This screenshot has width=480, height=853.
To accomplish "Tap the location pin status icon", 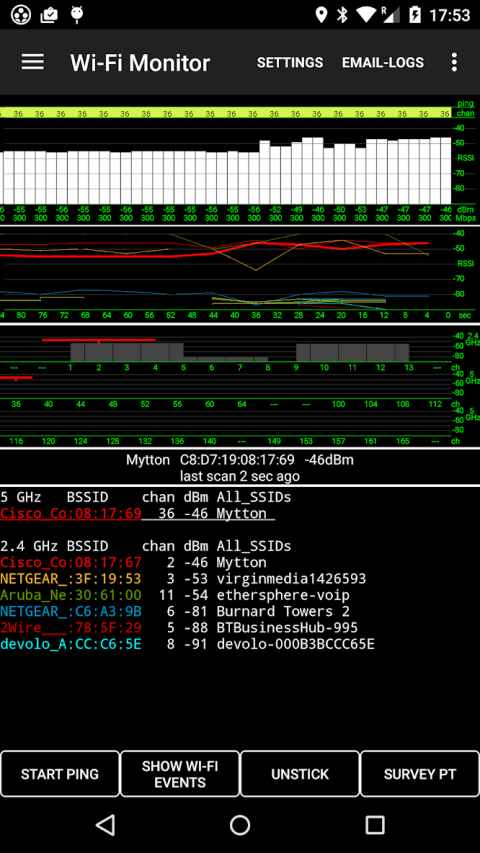I will 321,15.
